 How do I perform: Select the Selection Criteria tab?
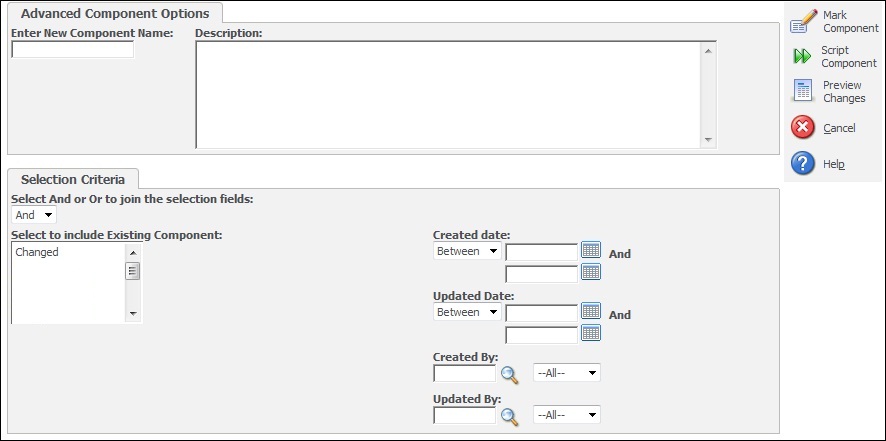point(73,179)
